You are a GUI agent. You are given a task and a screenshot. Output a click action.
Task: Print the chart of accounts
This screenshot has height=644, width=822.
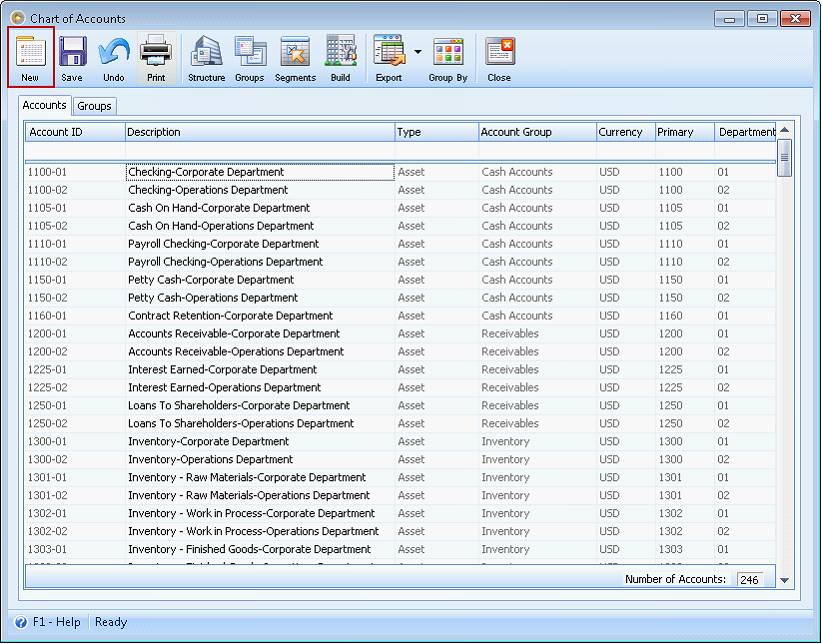tap(156, 57)
